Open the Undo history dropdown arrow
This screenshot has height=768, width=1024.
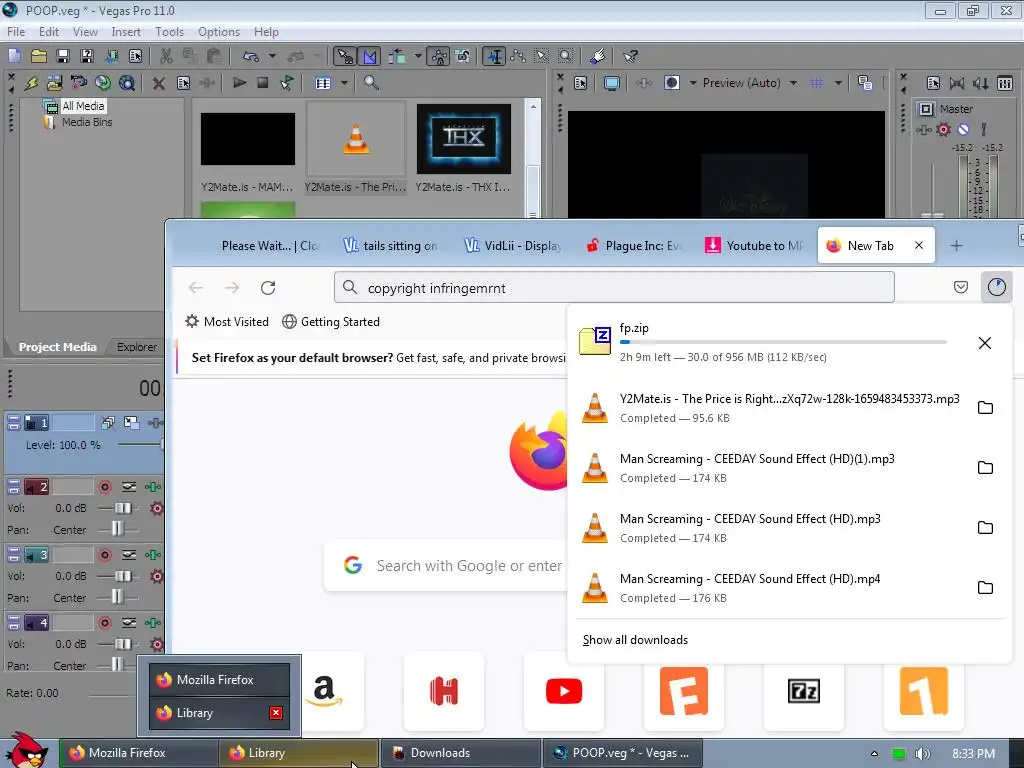[272, 56]
